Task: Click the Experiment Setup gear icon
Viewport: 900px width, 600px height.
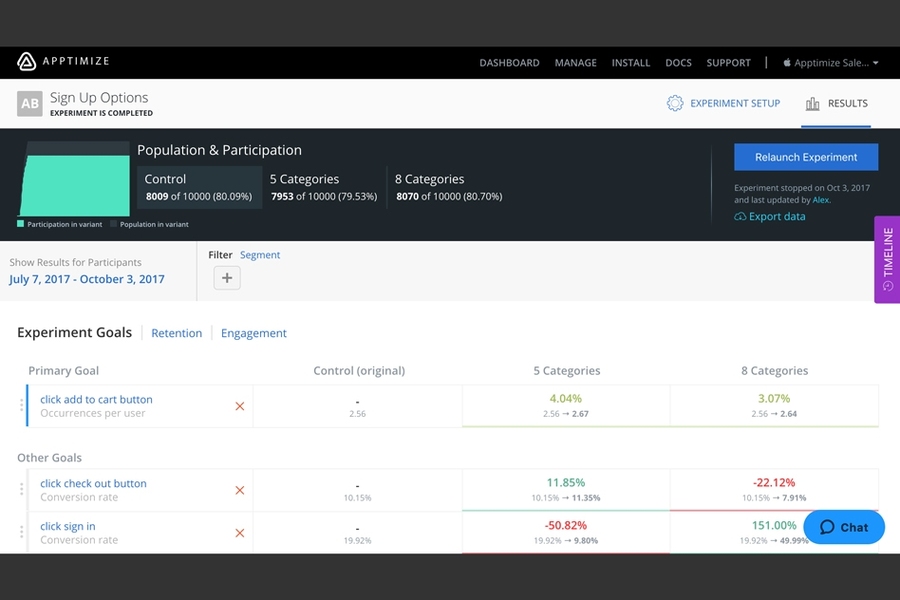Action: [675, 103]
